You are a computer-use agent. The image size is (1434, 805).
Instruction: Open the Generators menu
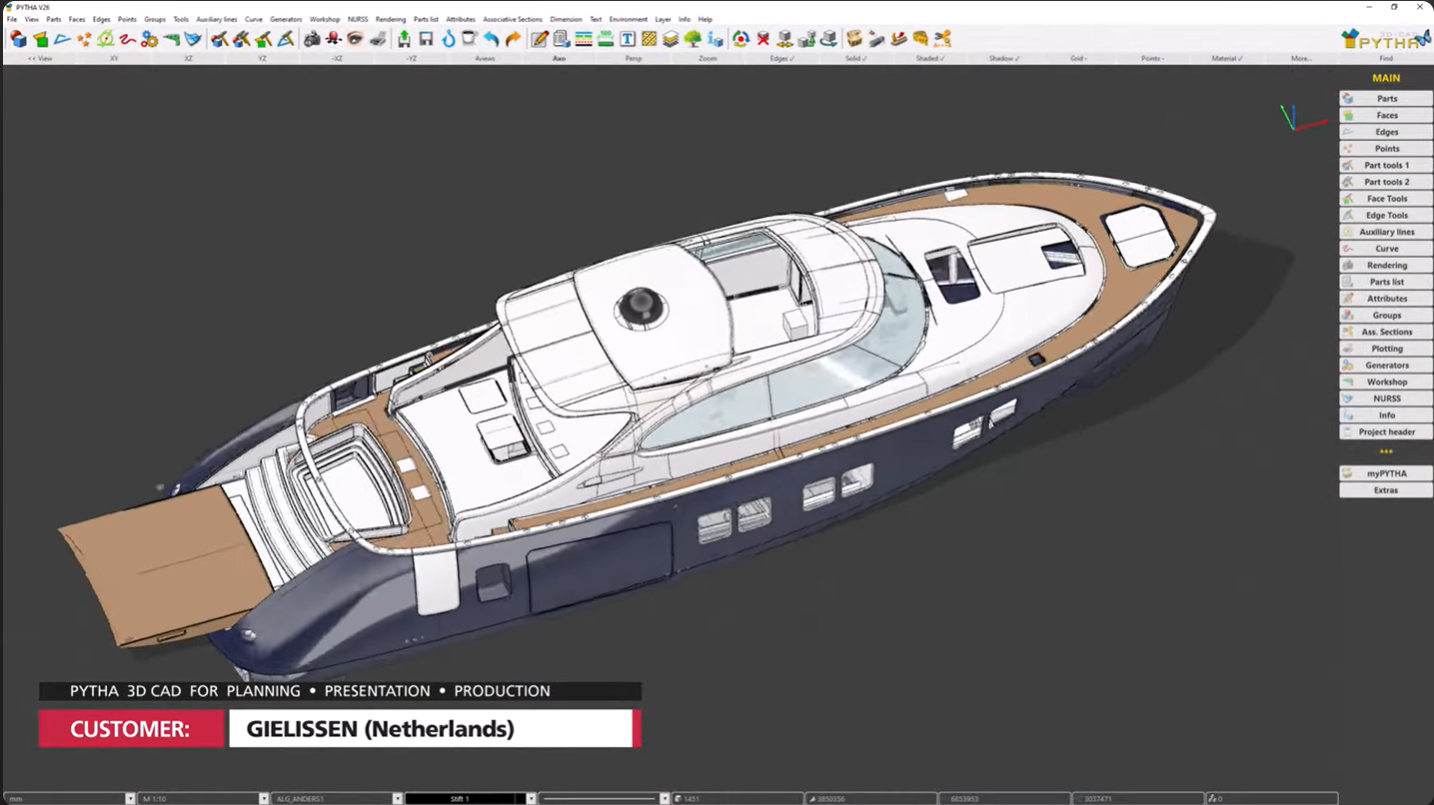pyautogui.click(x=286, y=19)
